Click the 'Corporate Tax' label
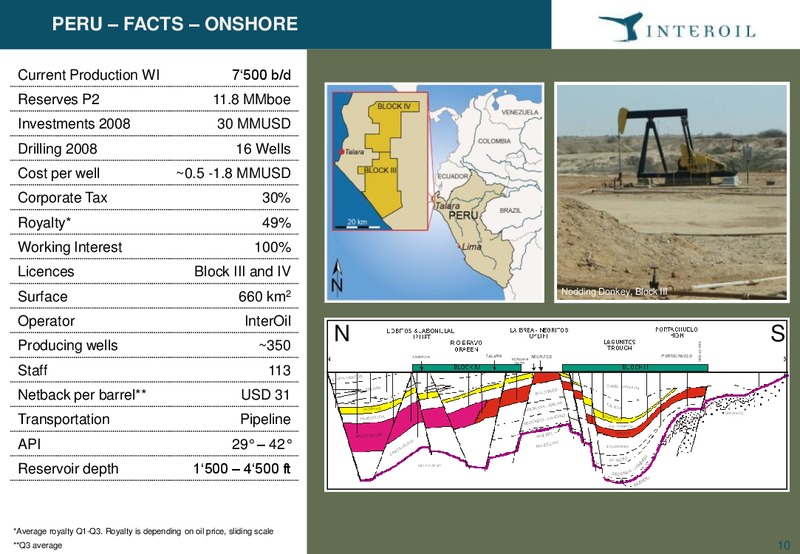This screenshot has width=800, height=554. click(x=62, y=198)
